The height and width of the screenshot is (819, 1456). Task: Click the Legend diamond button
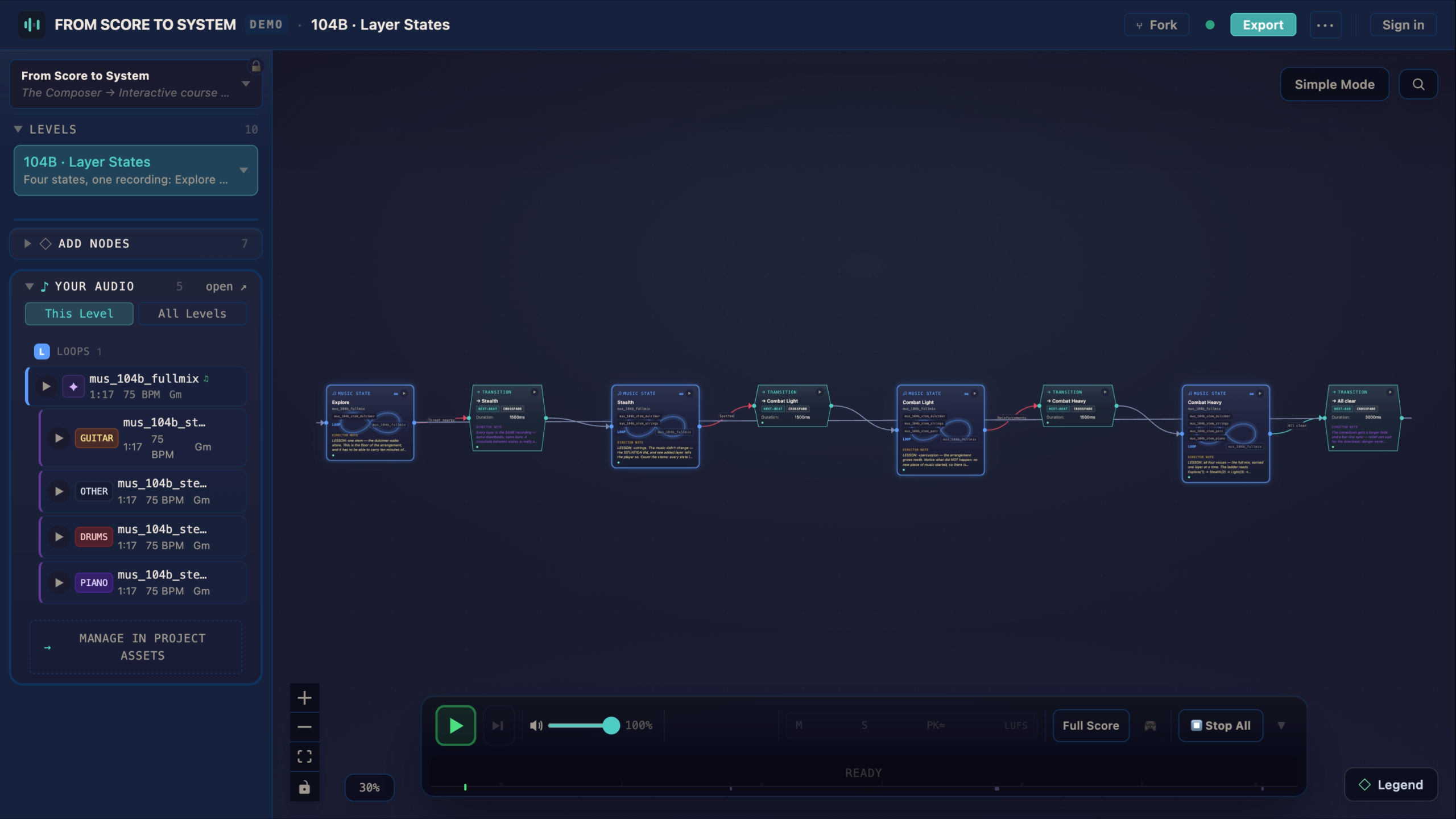click(x=1391, y=785)
